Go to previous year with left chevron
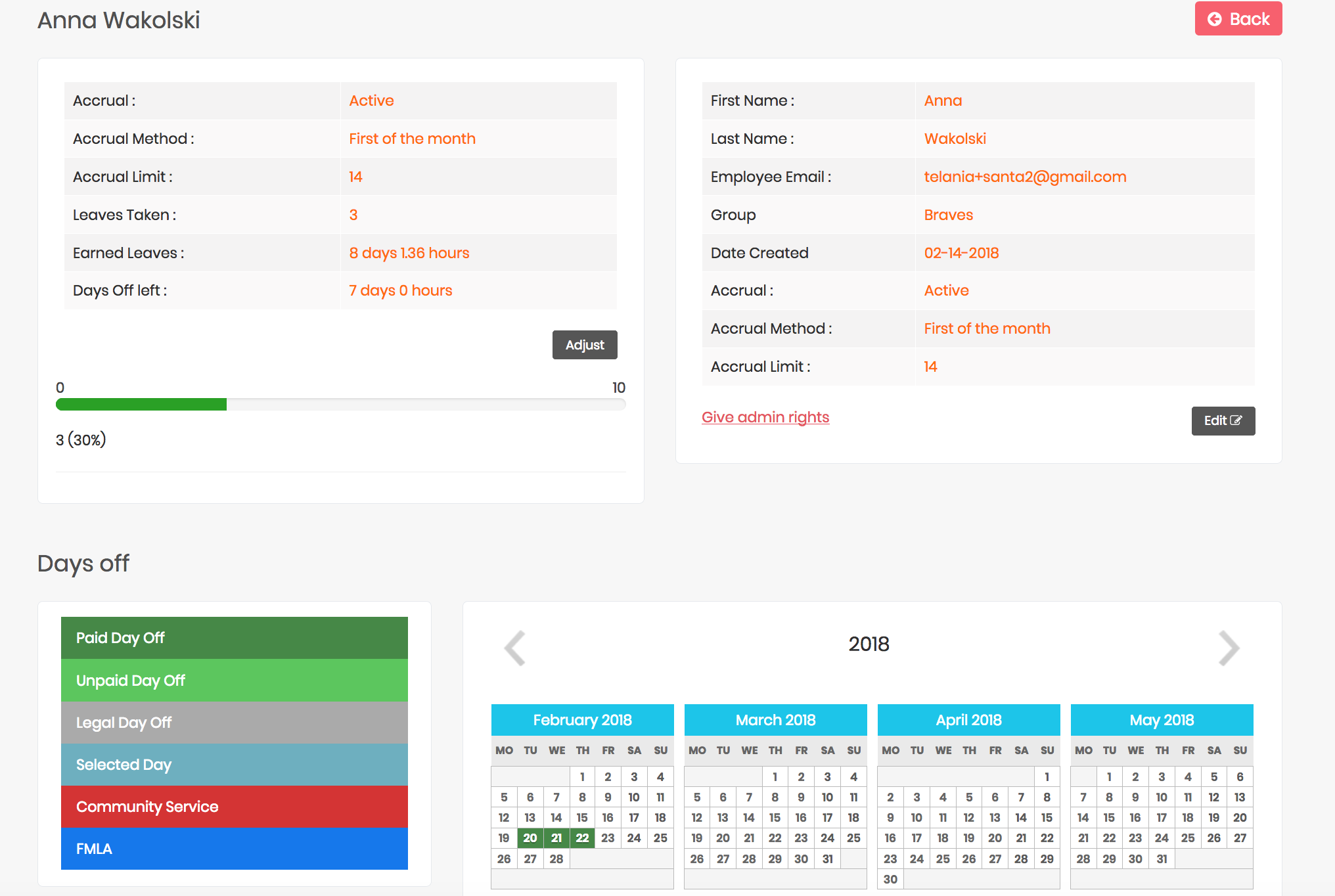The width and height of the screenshot is (1335, 896). (514, 648)
